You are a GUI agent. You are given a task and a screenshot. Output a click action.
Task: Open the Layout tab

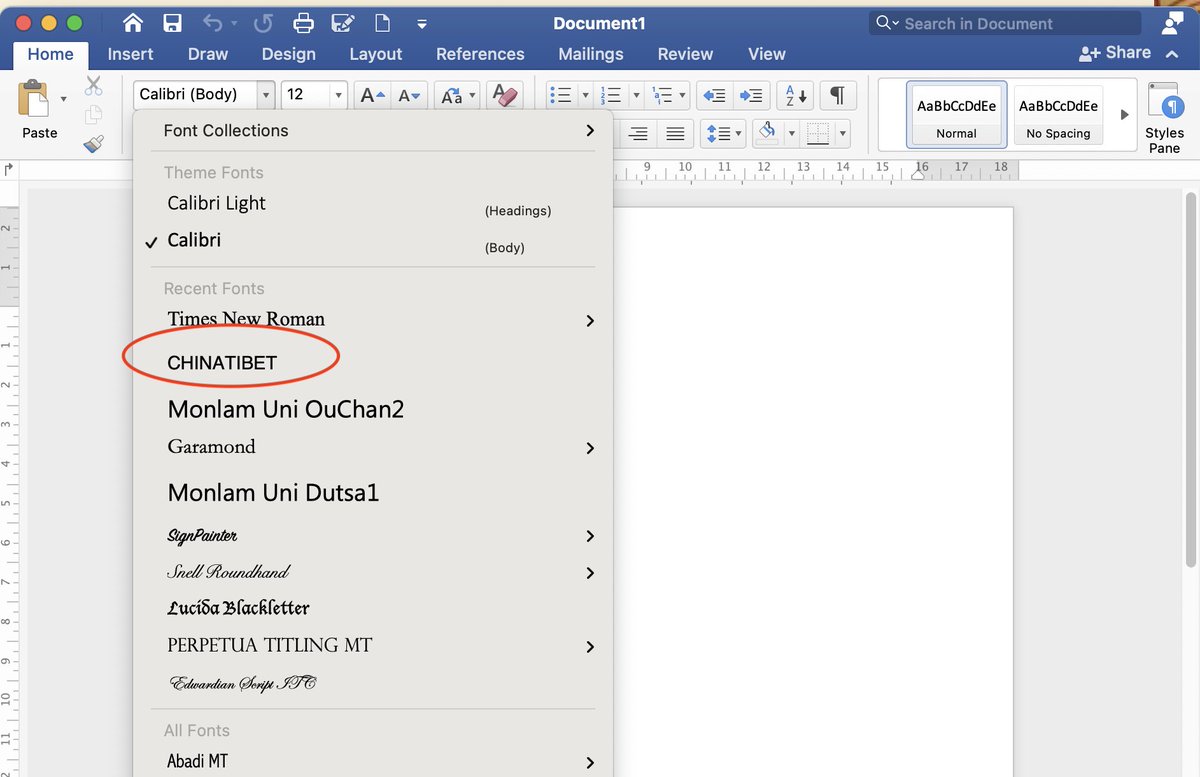(376, 54)
